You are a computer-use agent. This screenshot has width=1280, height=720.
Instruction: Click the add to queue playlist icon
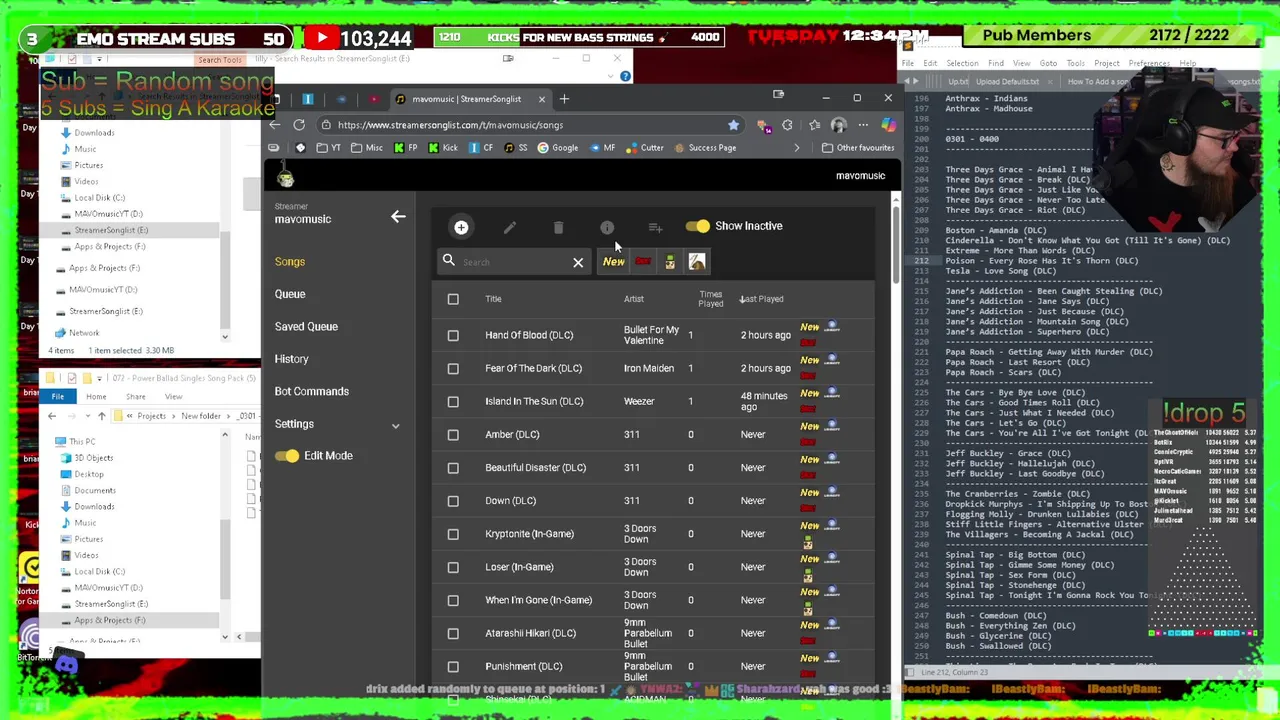[655, 227]
